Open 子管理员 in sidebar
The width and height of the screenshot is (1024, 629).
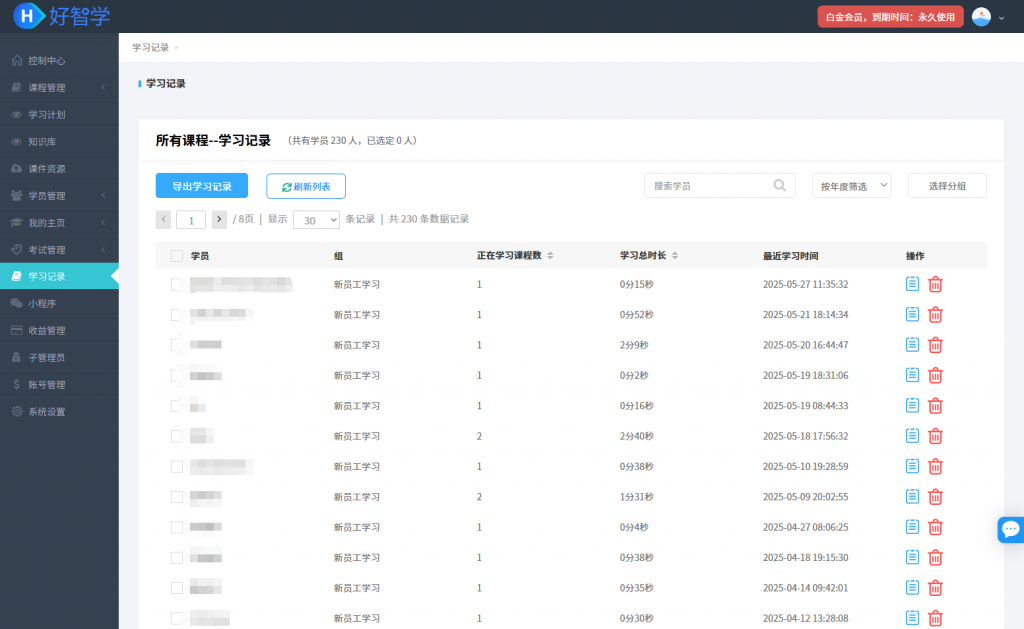(59, 357)
